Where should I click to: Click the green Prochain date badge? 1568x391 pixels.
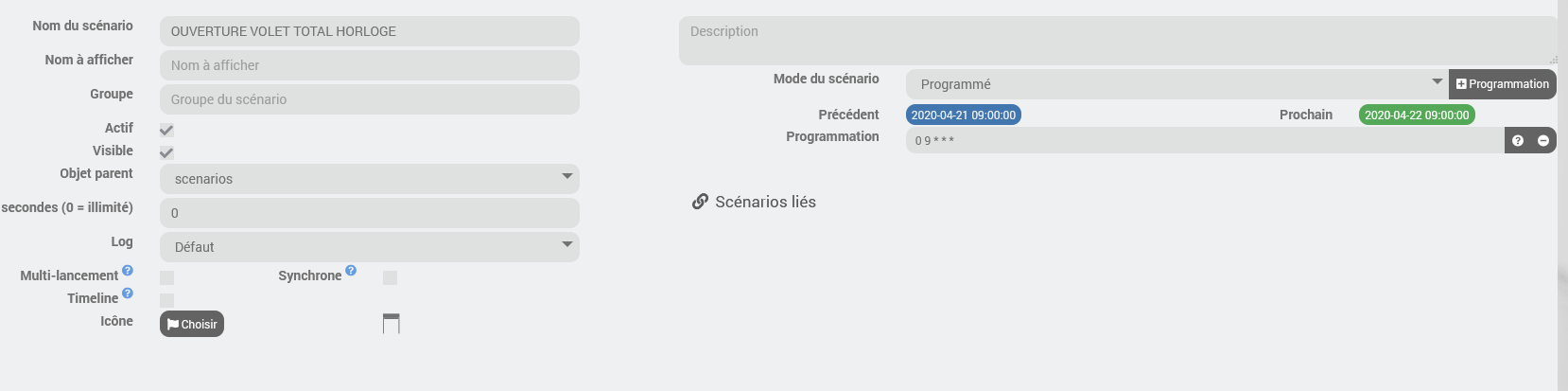point(1416,115)
